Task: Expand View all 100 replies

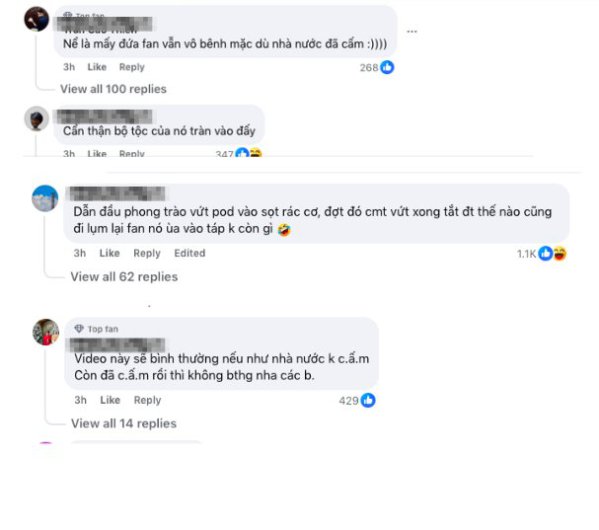Action: click(x=113, y=89)
